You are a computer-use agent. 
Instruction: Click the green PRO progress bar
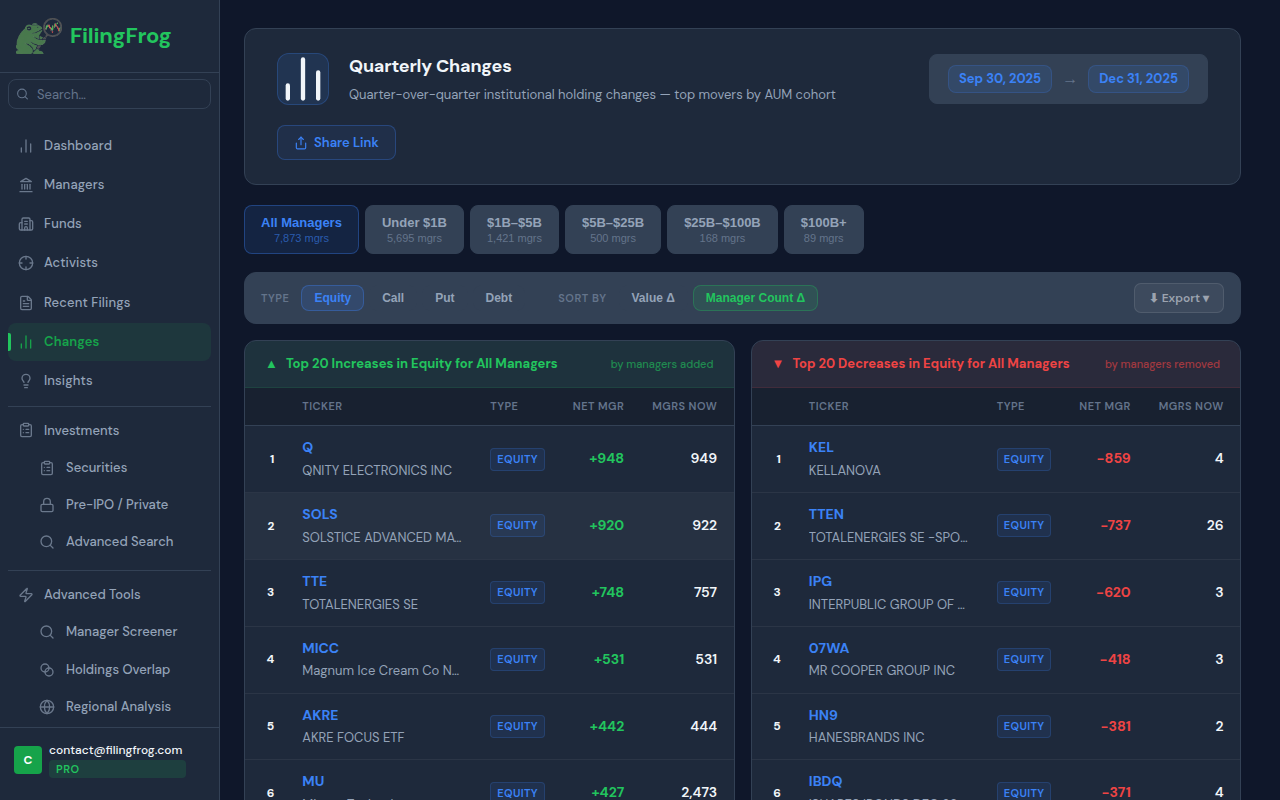tap(117, 768)
